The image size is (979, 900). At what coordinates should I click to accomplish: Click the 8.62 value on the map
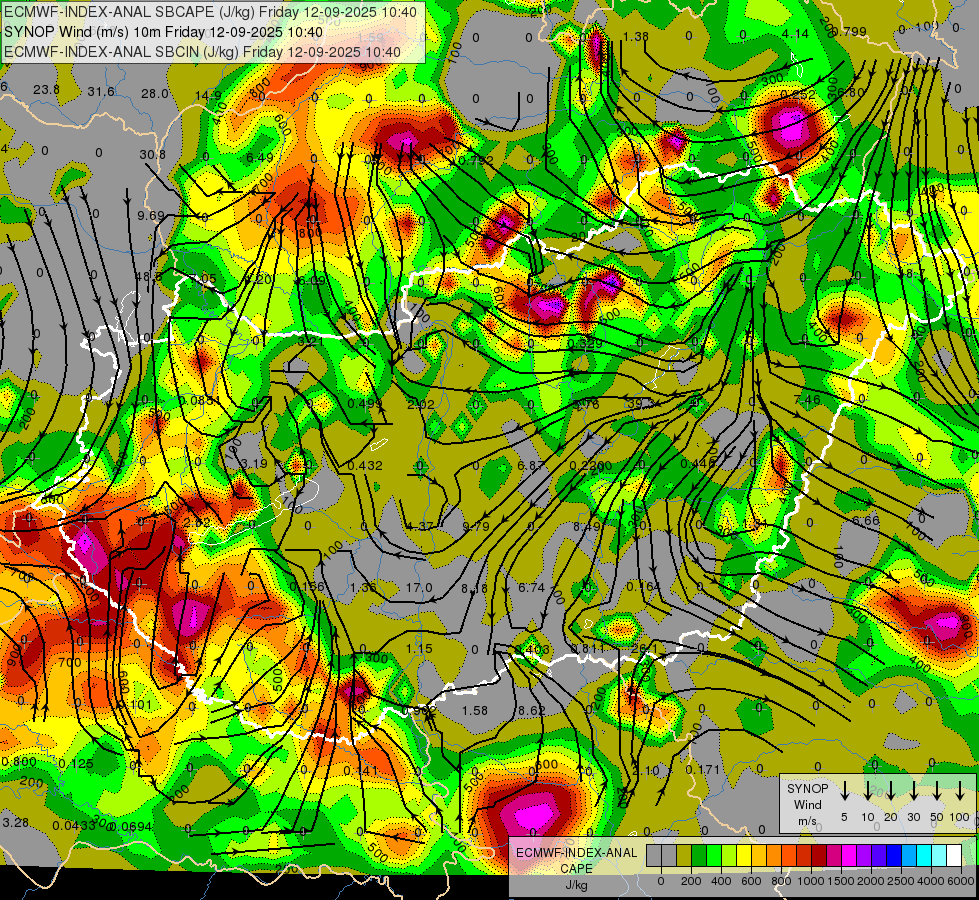531,711
